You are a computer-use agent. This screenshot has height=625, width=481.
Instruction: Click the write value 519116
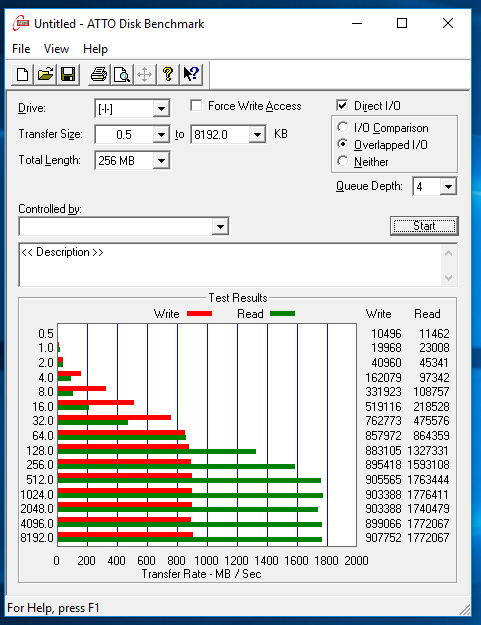pos(383,407)
